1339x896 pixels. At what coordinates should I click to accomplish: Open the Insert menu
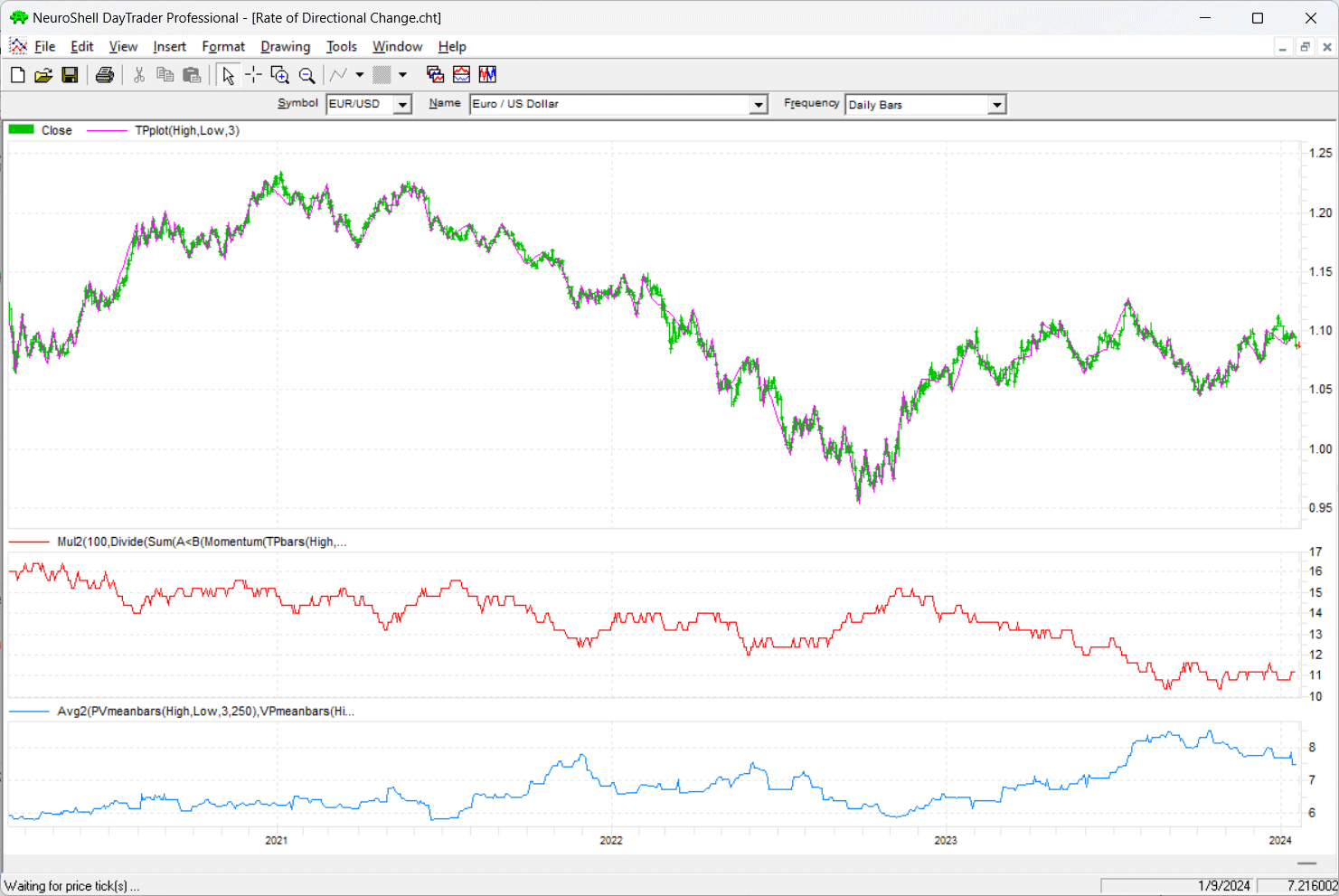170,47
